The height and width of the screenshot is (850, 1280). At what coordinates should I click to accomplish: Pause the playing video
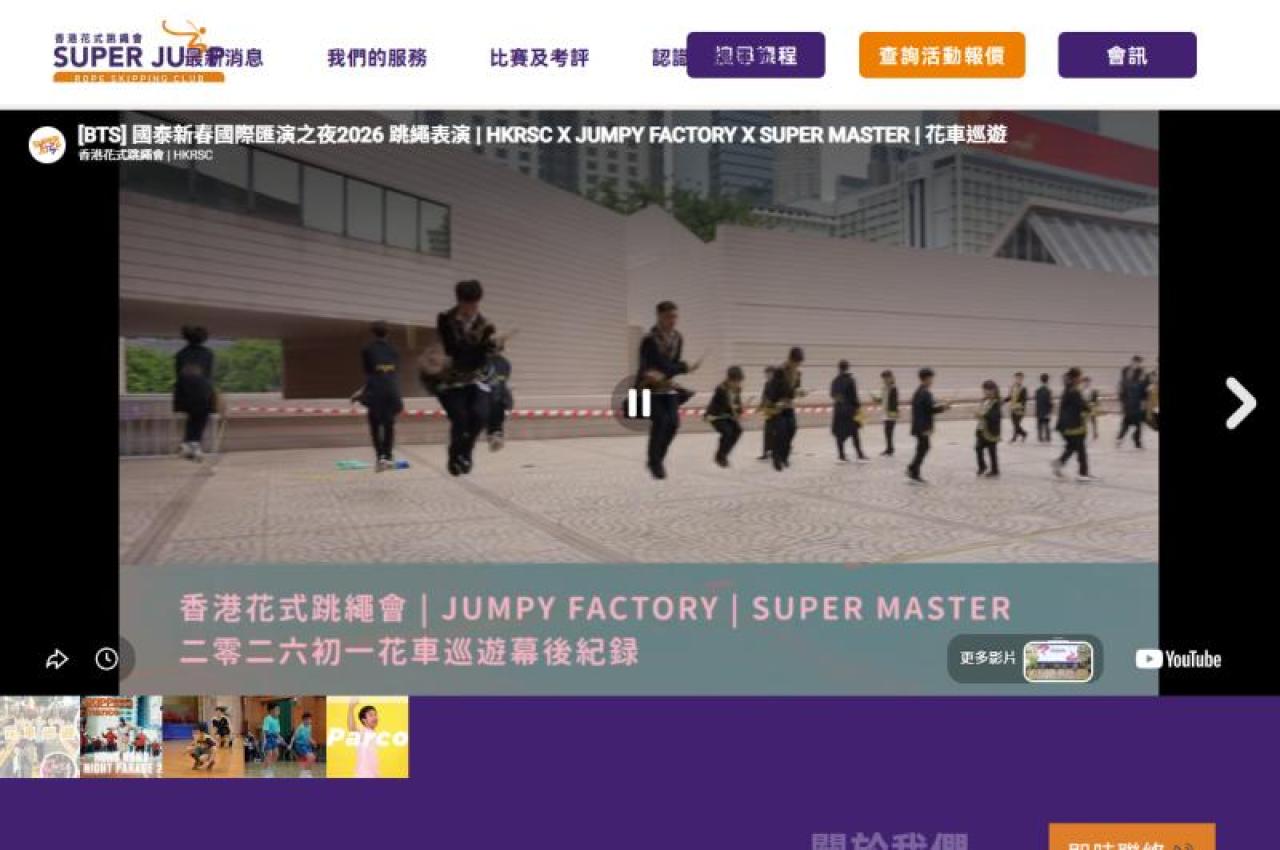click(x=639, y=403)
